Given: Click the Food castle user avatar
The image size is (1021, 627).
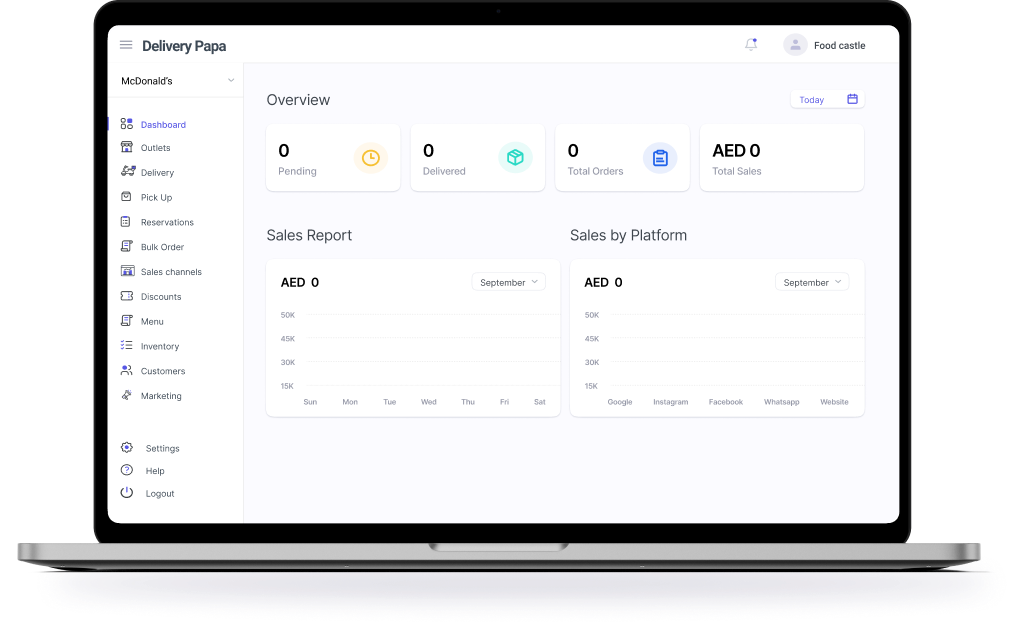Looking at the screenshot, I should [795, 45].
